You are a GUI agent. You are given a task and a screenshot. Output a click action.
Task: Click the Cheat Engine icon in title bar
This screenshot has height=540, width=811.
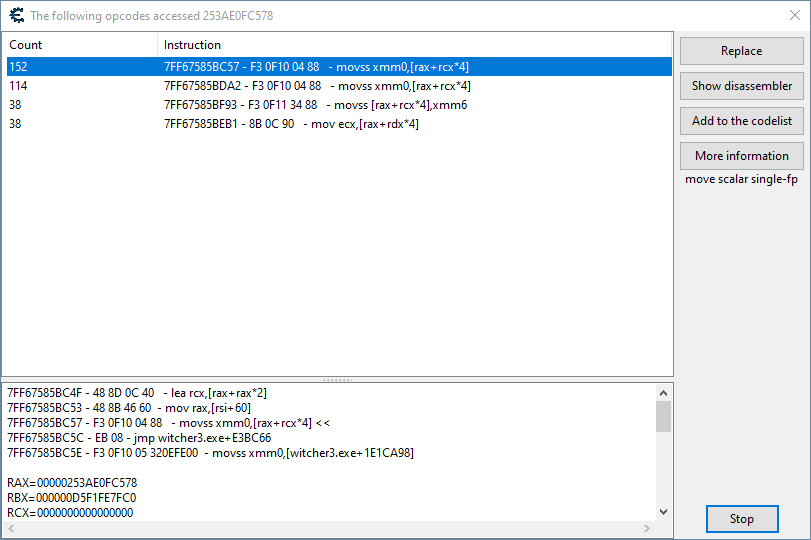pyautogui.click(x=16, y=15)
